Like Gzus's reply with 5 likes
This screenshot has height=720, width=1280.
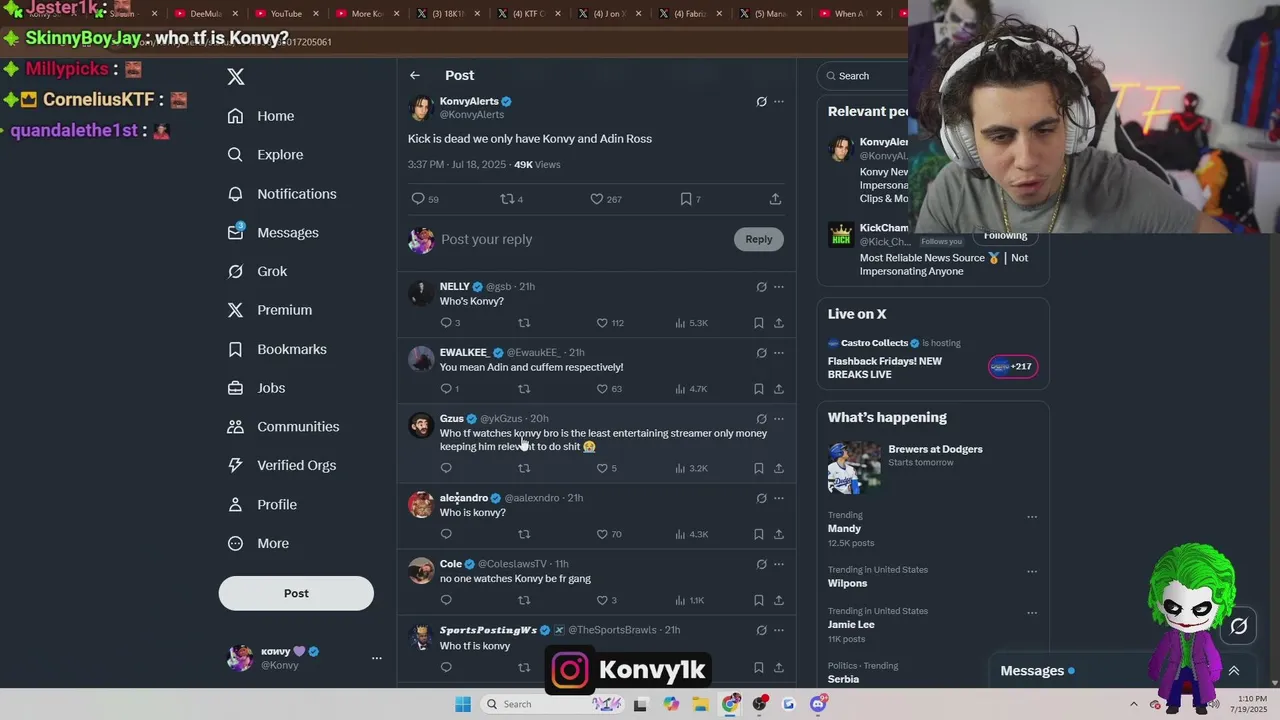click(x=606, y=468)
